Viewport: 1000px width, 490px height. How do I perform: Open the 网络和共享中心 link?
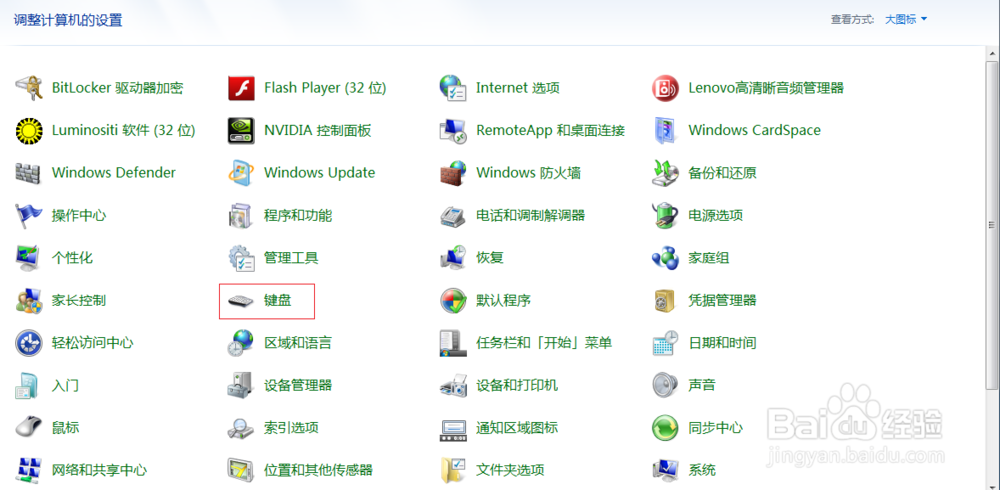[x=99, y=470]
